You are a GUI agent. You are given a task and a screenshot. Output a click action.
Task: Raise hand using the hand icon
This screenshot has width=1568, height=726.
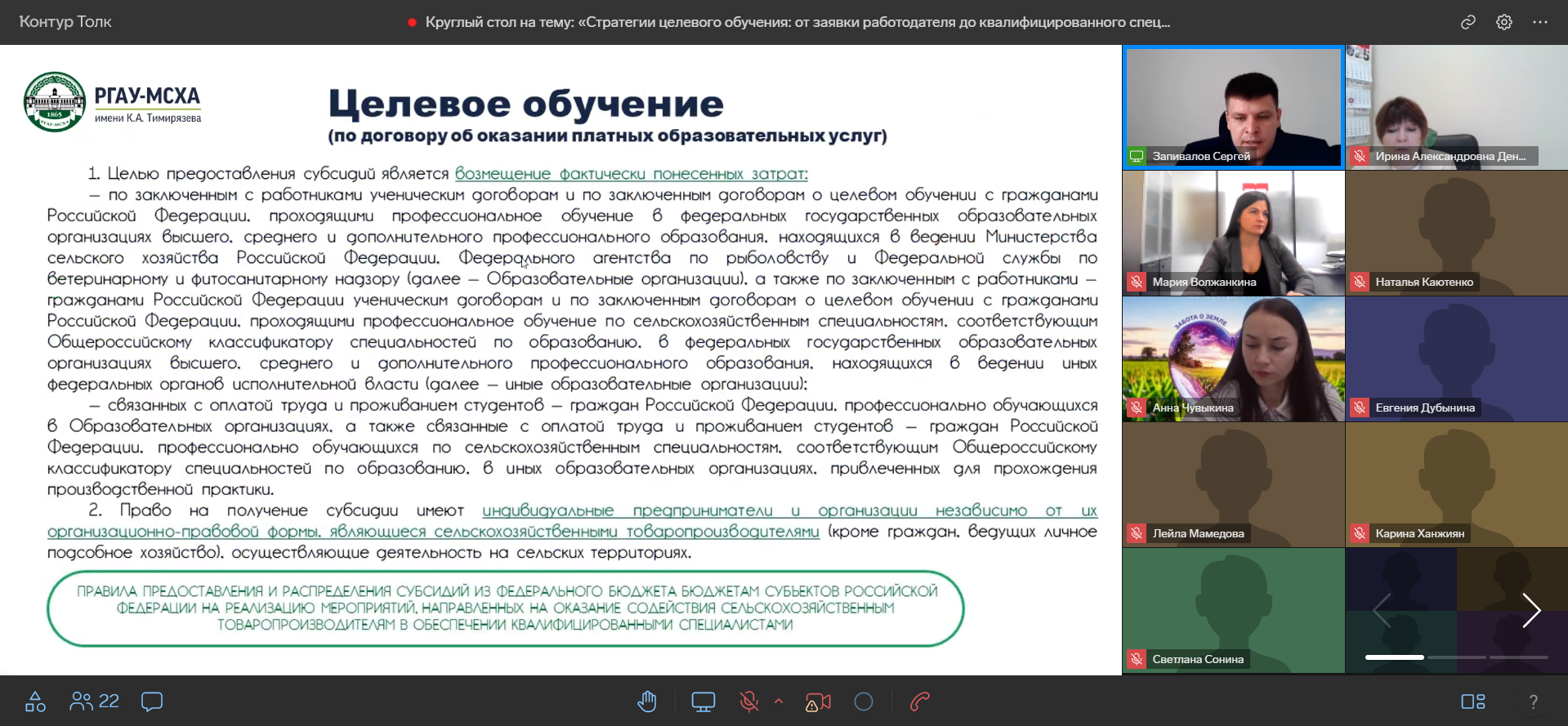[x=647, y=702]
